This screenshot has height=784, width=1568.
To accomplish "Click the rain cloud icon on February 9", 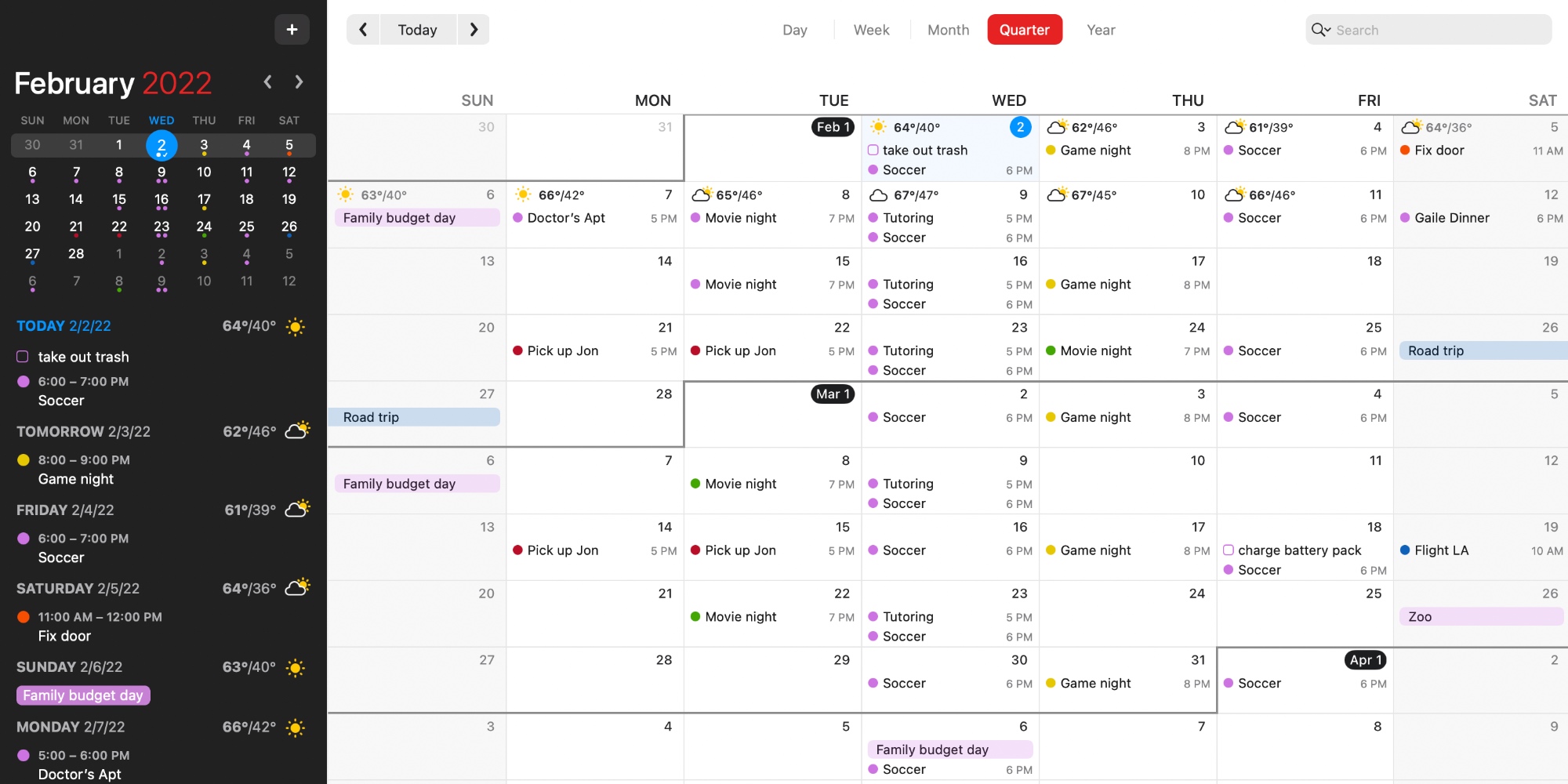I will 877,194.
